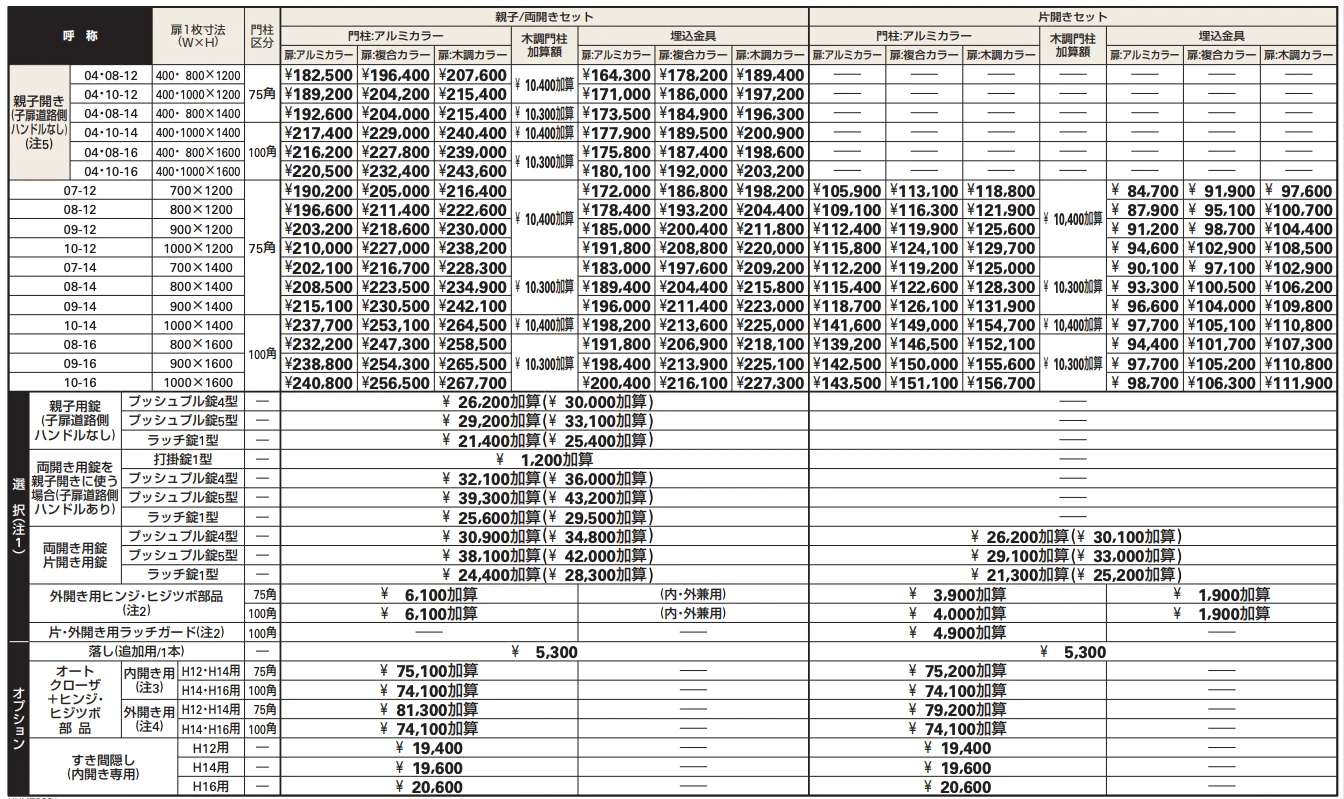Select the ¥81,300加算 value

coord(430,710)
